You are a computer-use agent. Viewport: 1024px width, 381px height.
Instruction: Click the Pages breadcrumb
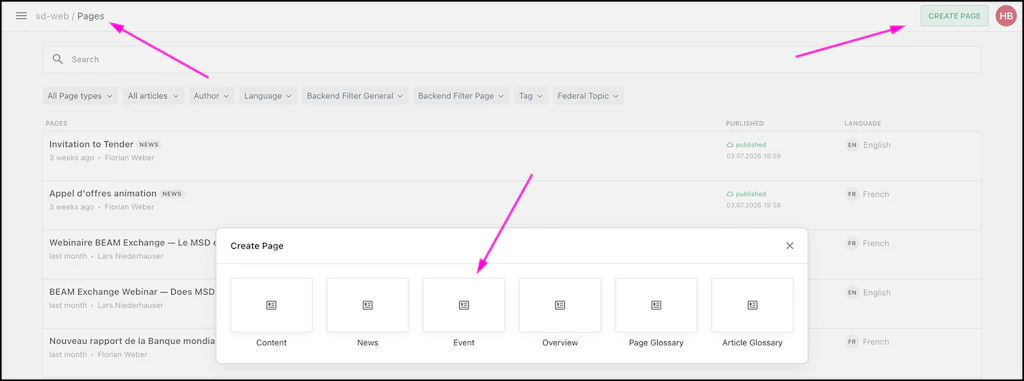(x=91, y=16)
